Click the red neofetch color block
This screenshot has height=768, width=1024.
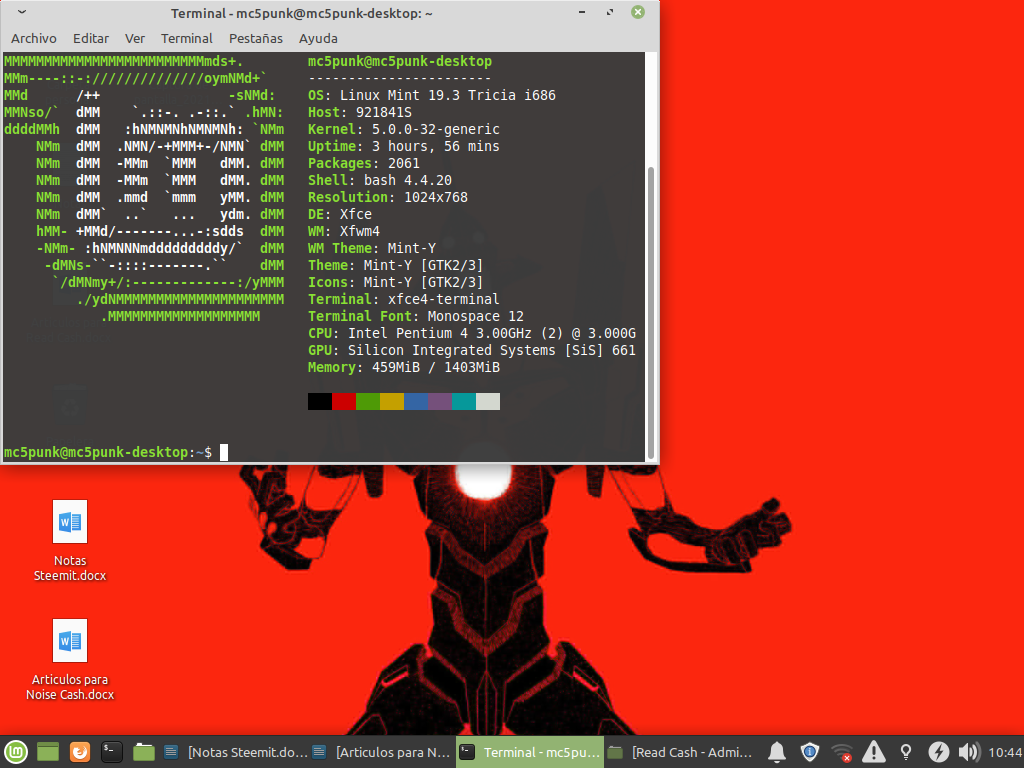point(344,401)
